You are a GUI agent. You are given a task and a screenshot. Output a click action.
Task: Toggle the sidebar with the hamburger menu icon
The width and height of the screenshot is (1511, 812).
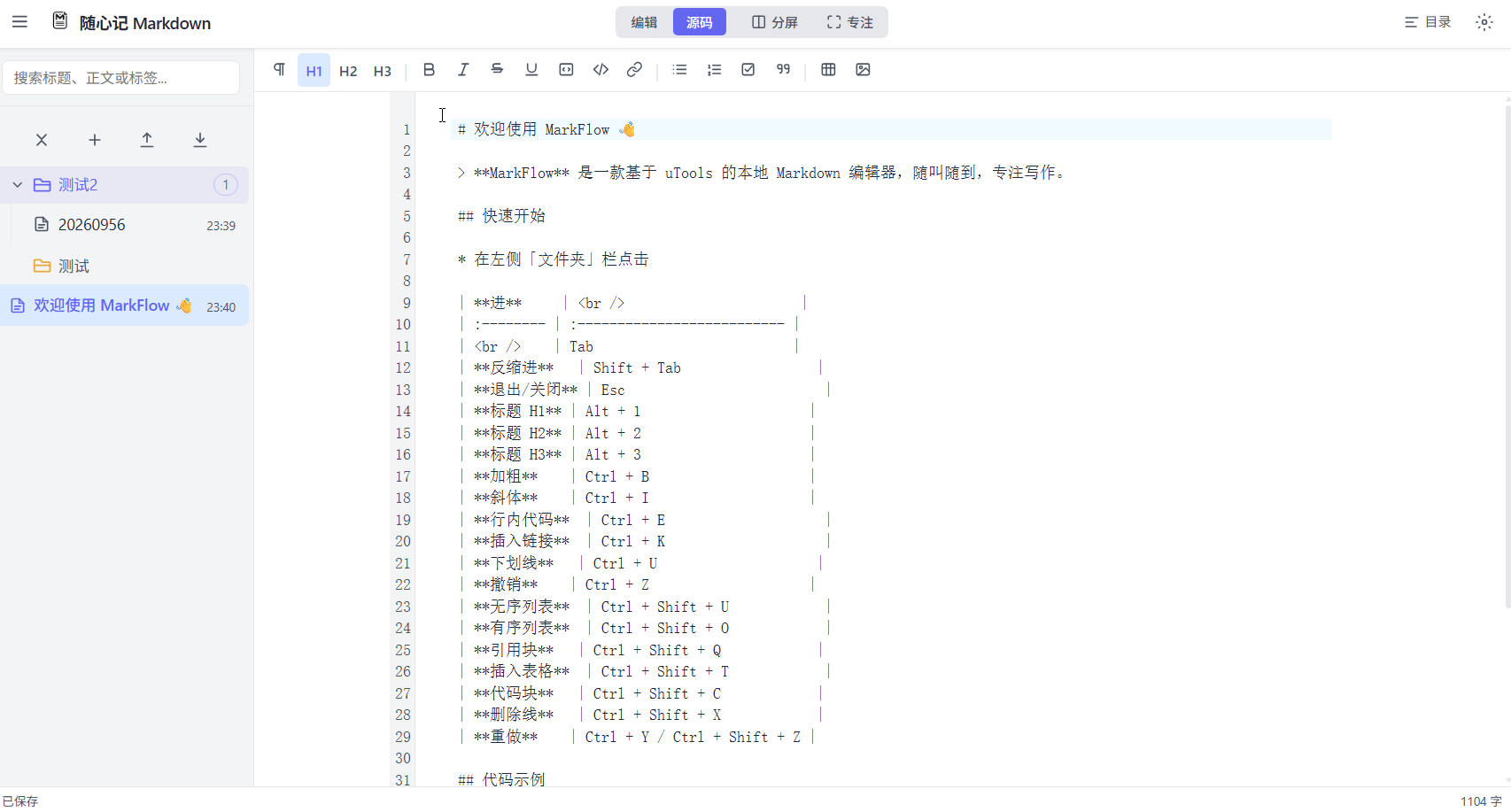click(x=19, y=22)
